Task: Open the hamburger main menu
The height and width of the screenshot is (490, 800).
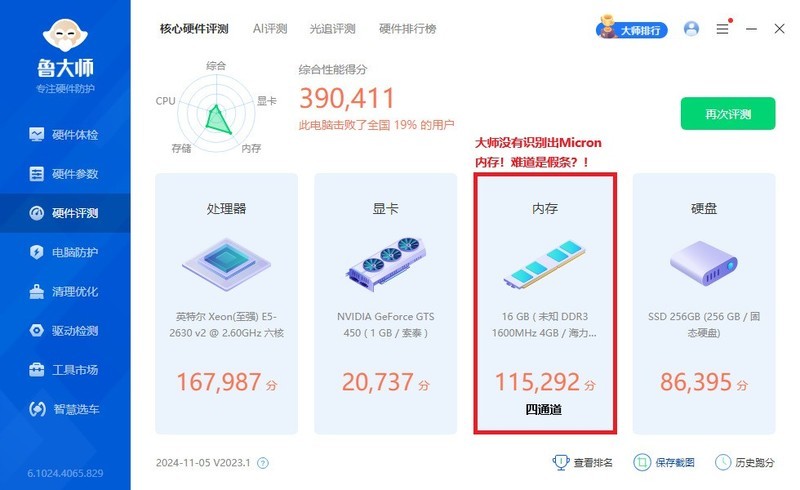Action: [x=722, y=29]
